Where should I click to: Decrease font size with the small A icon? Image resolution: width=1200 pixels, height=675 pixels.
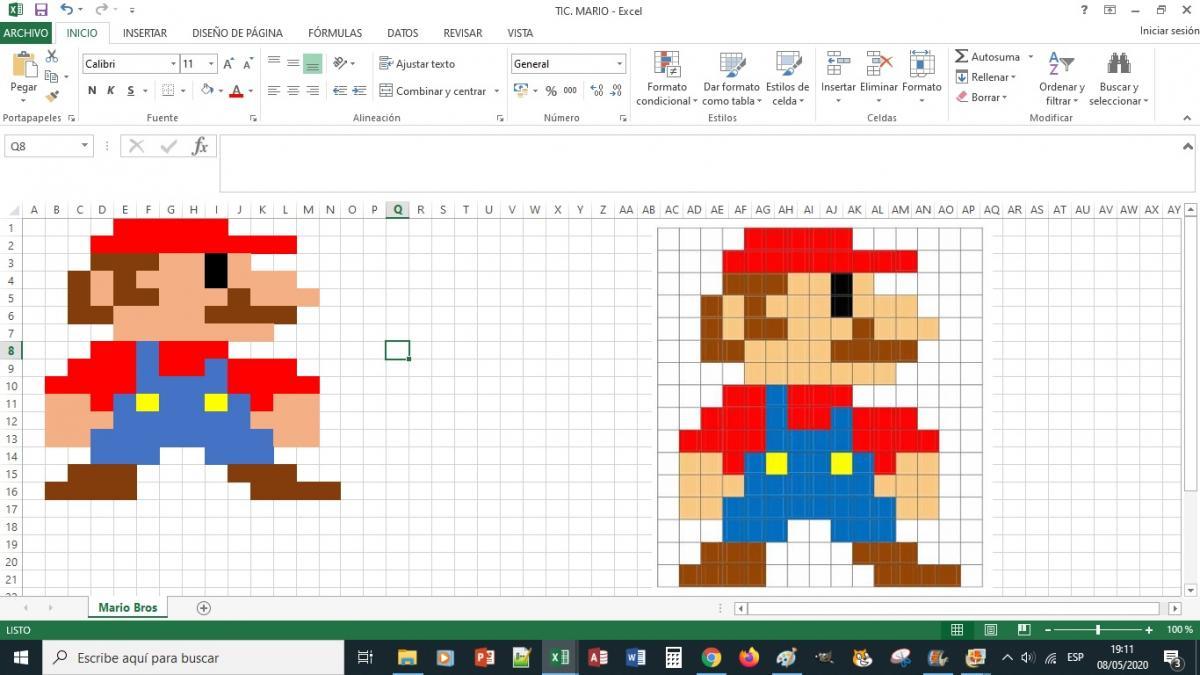pos(249,64)
